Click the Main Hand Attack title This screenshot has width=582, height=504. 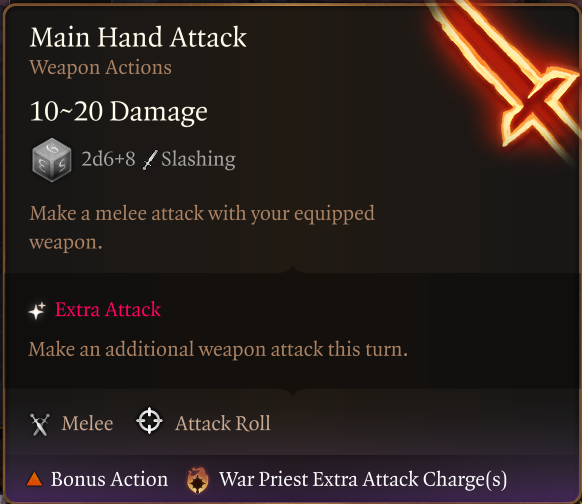pos(138,37)
